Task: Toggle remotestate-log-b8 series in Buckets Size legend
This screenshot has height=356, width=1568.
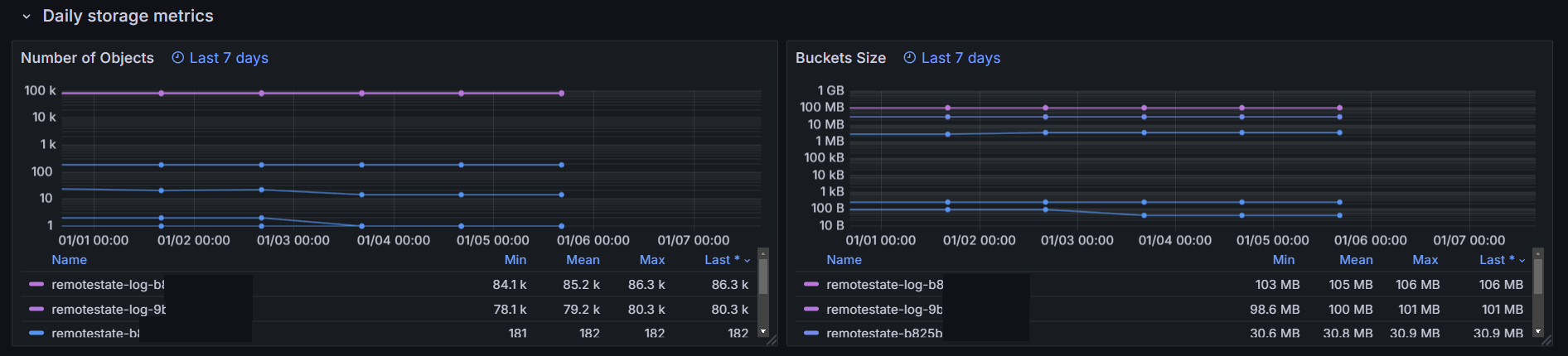Action: [884, 285]
